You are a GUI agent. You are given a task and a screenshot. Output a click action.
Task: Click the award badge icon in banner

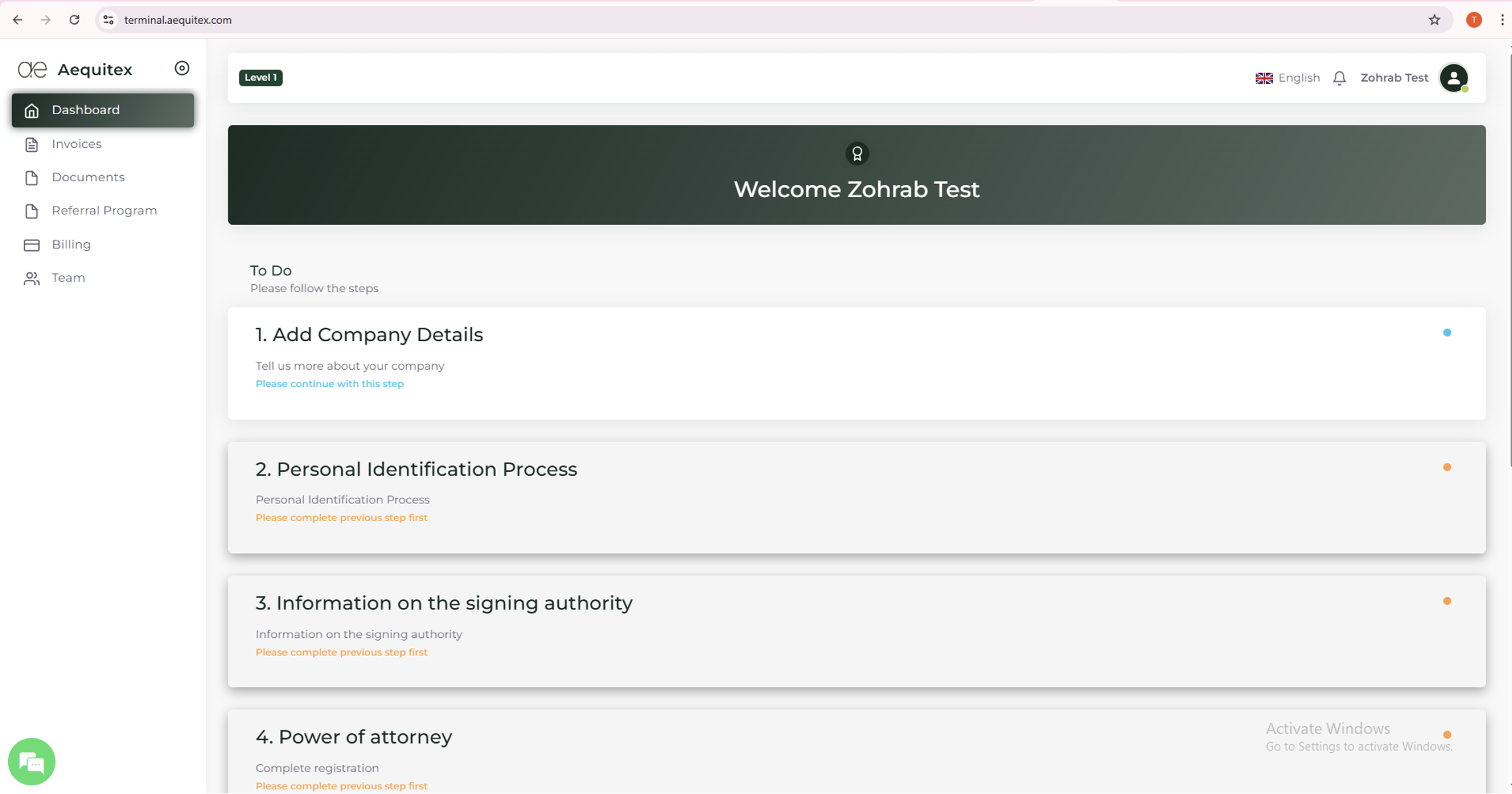[x=857, y=154]
